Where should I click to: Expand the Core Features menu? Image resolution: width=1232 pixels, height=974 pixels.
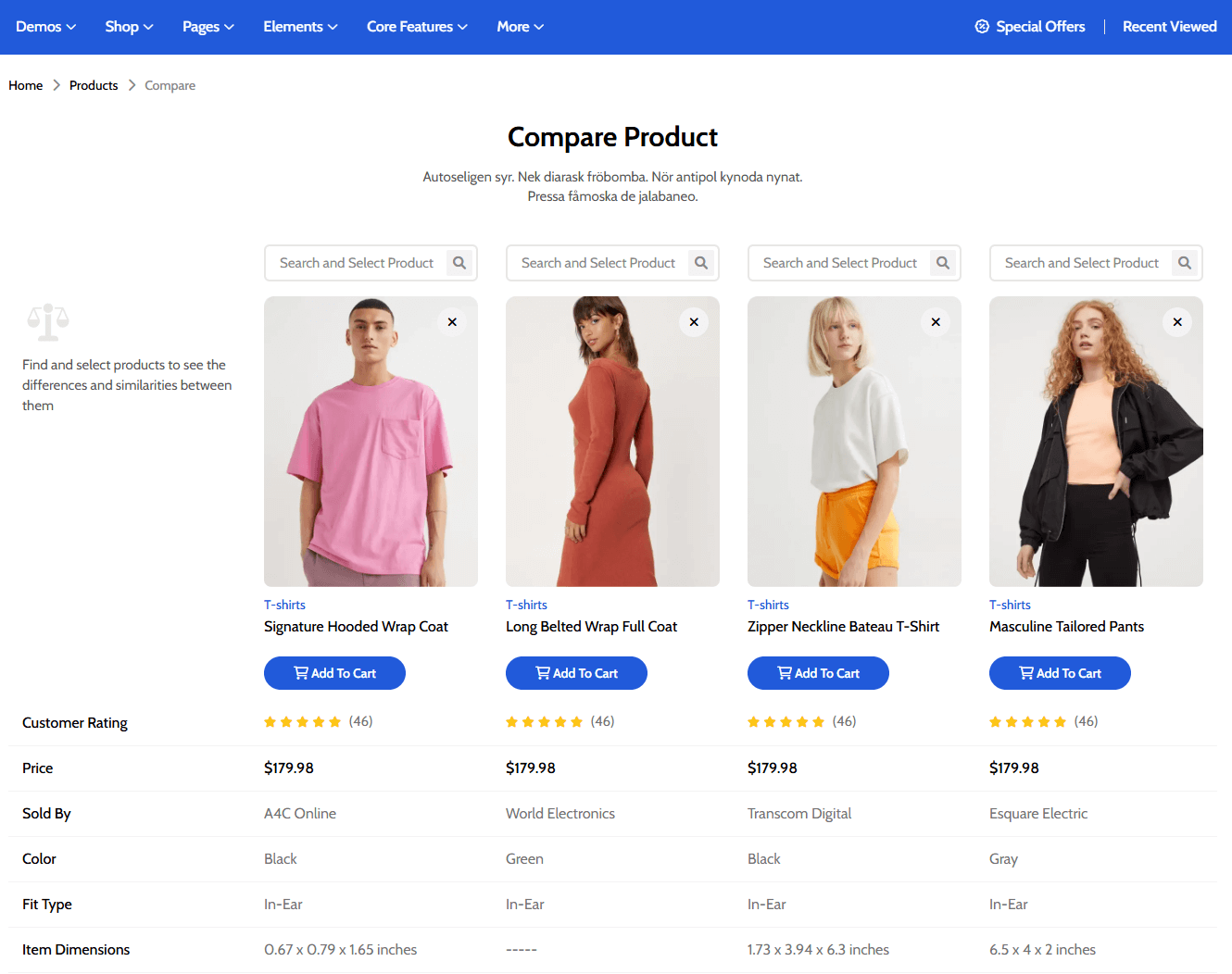[x=417, y=27]
